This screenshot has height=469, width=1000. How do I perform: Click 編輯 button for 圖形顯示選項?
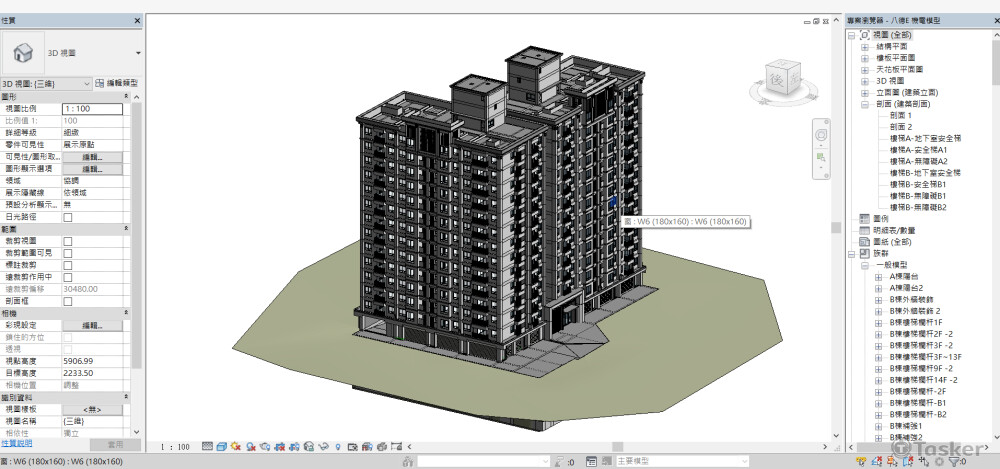coord(91,169)
